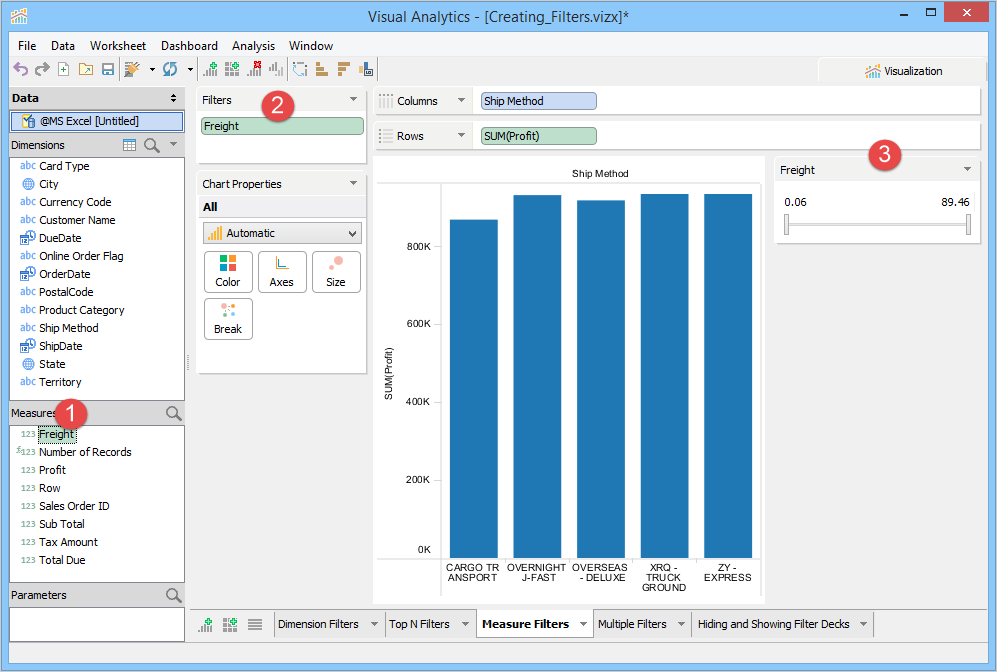997x672 pixels.
Task: Click the sheet list icon in bottom bar
Action: [255, 624]
